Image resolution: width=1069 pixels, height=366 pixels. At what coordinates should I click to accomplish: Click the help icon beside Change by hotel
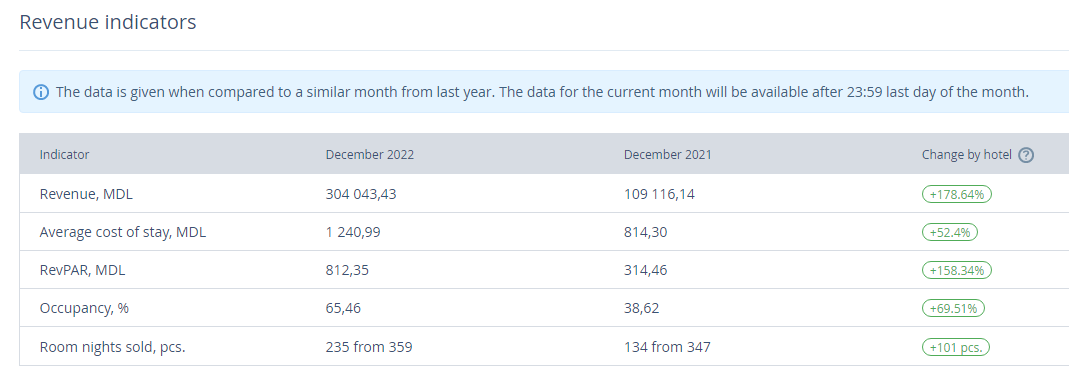[1025, 155]
